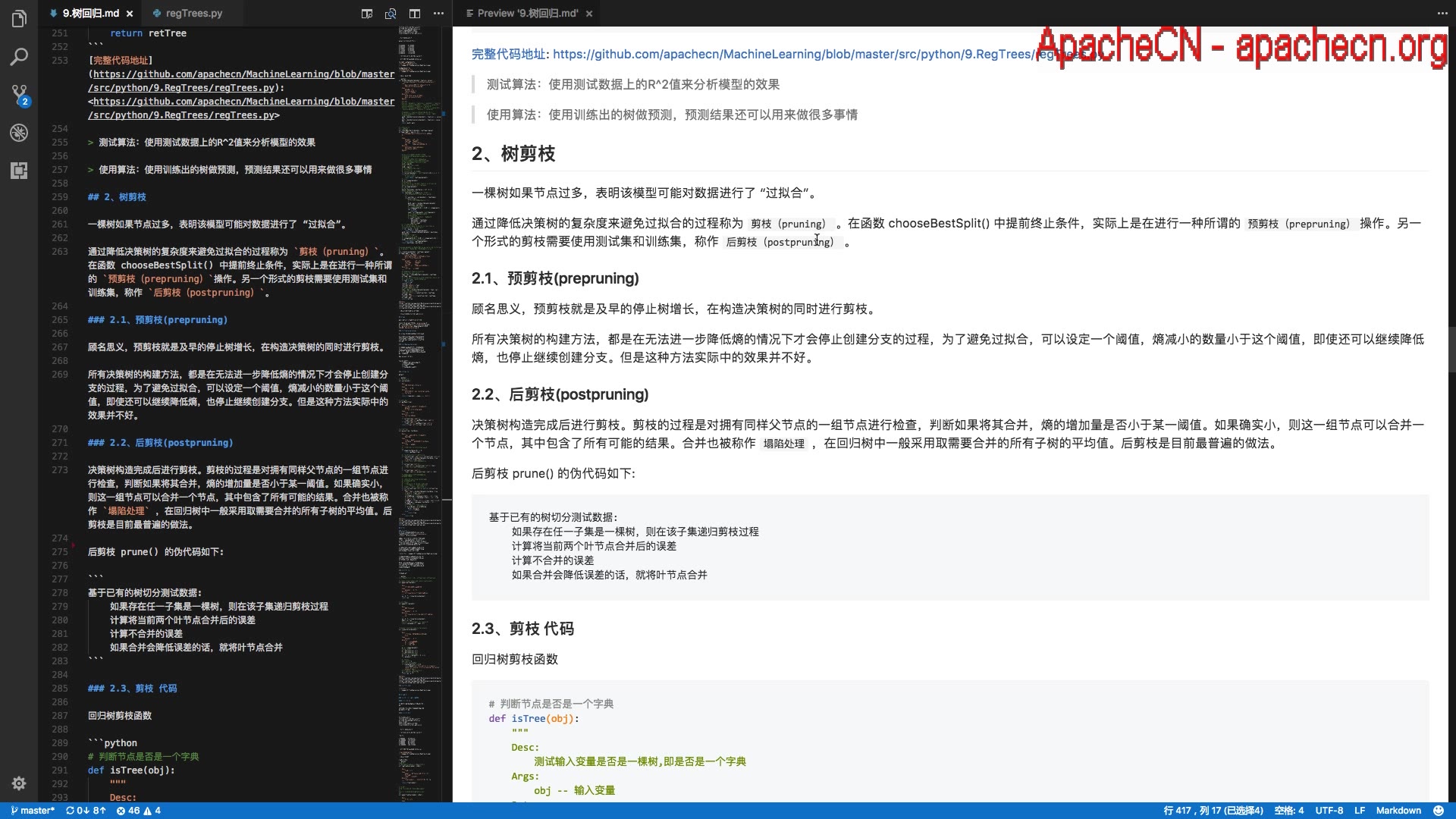Change end of line sequence via LF
1456x819 pixels.
[1360, 811]
